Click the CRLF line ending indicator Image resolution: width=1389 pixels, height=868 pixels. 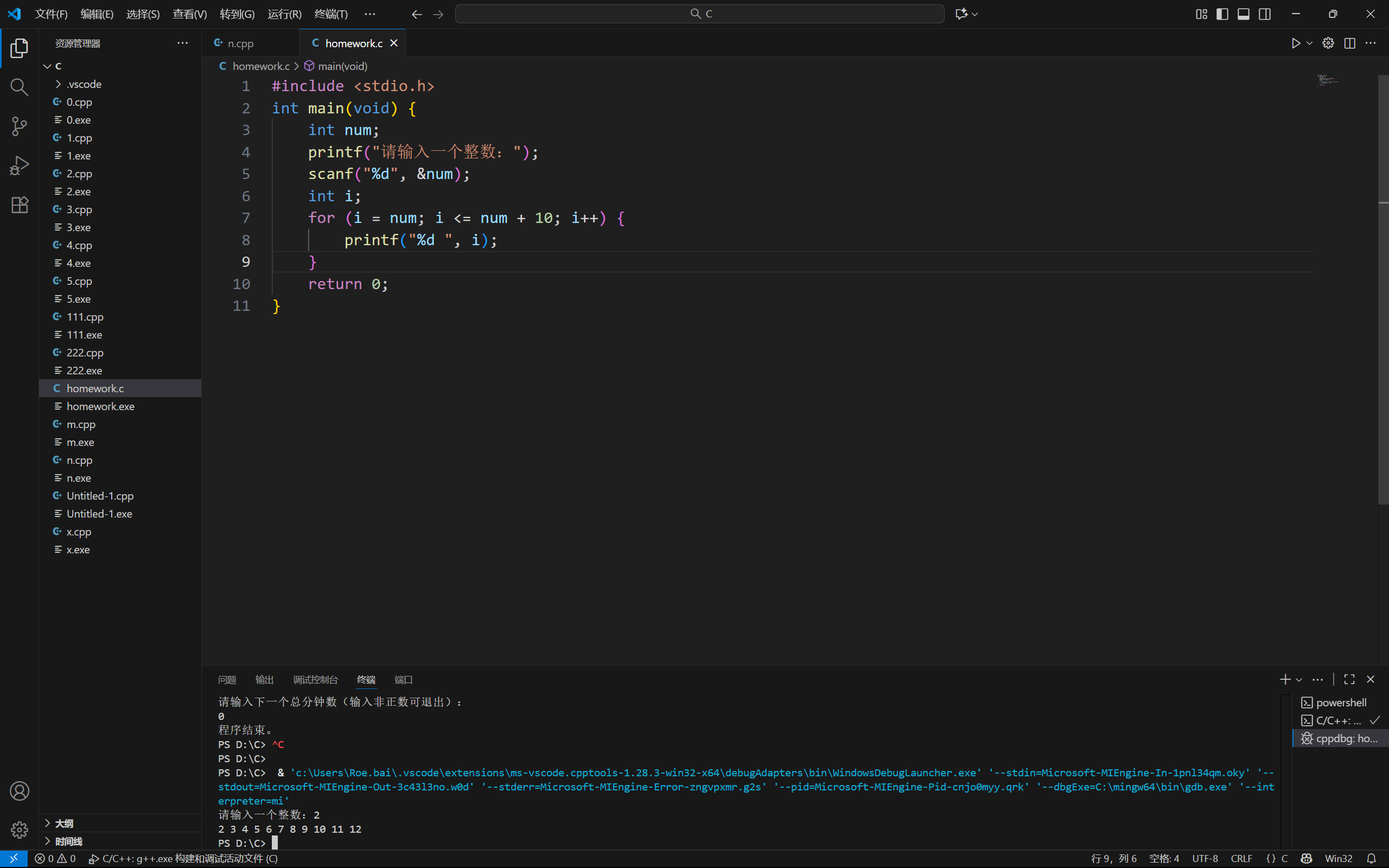1241,858
